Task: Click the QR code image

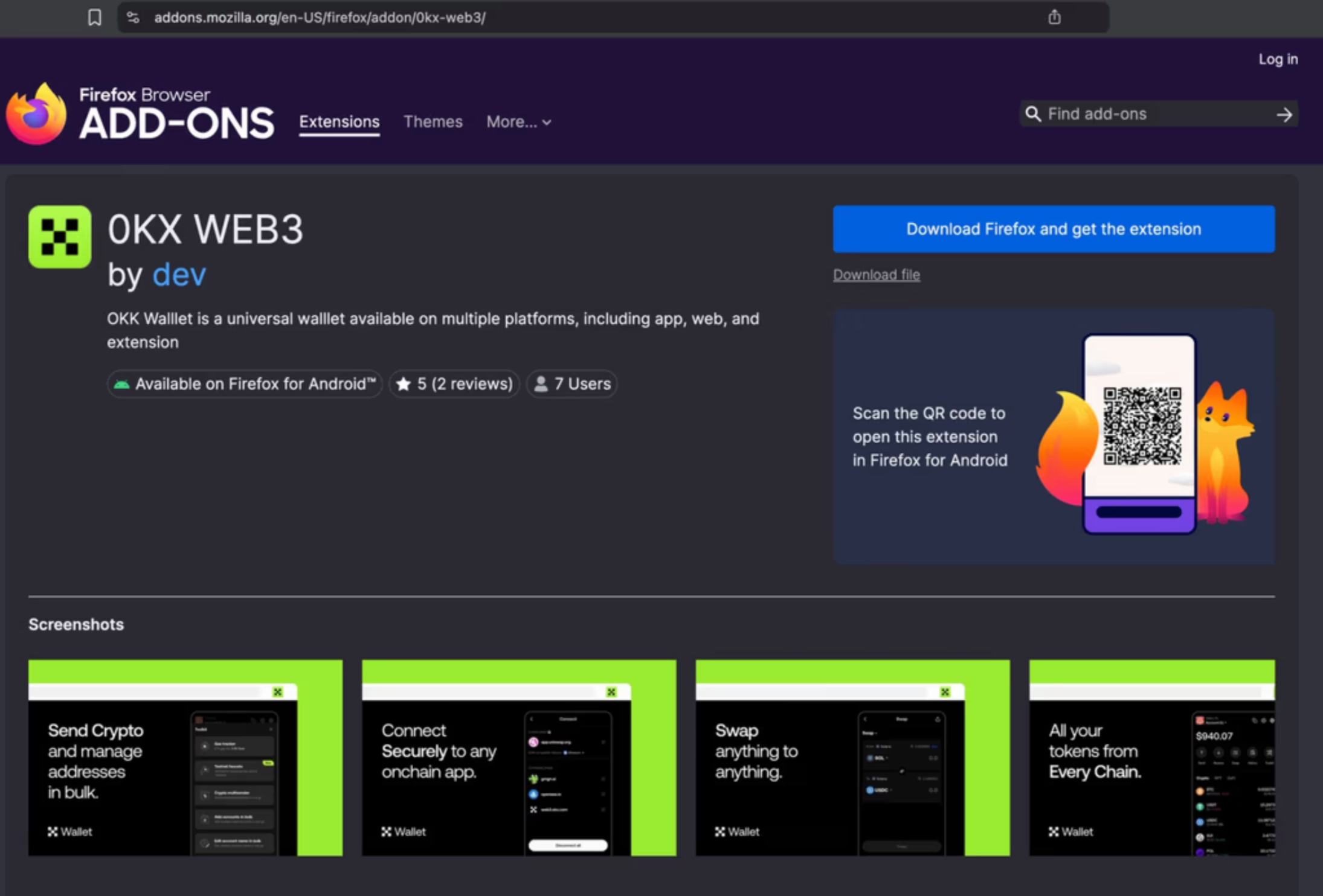Action: tap(1142, 426)
